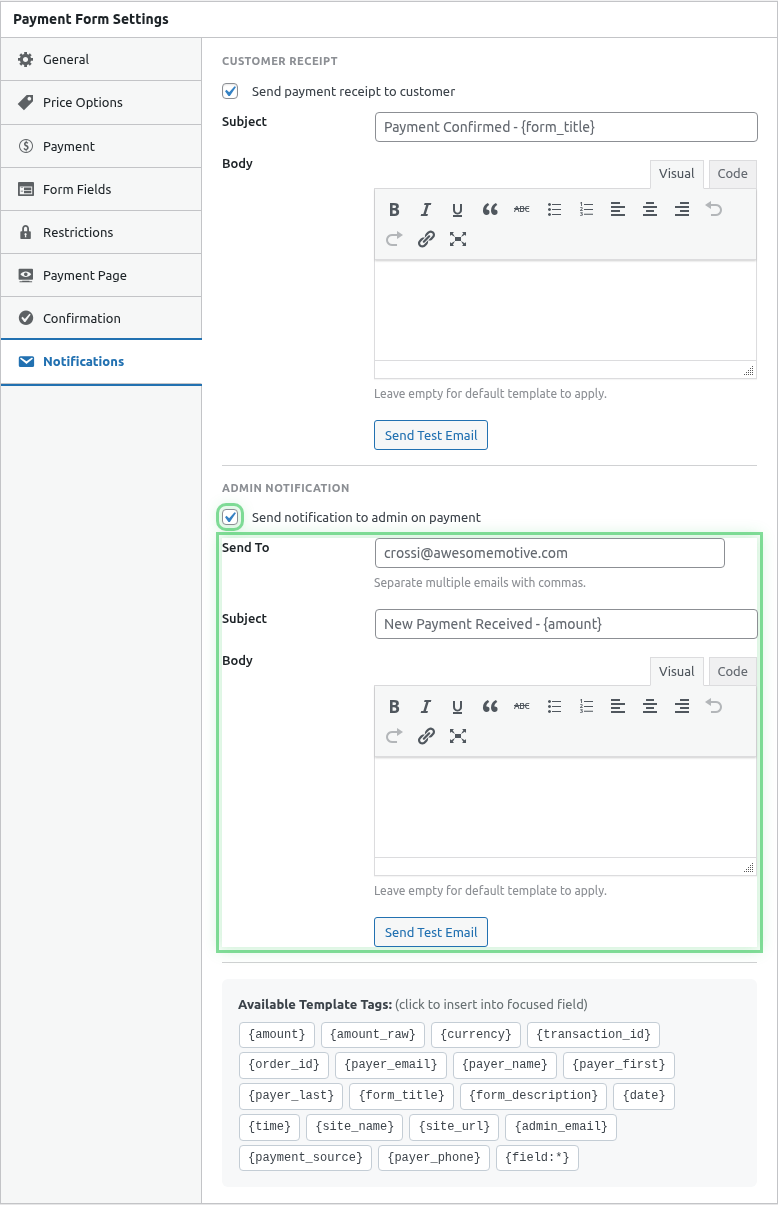Insert the {amount} template tag
Viewport: 778px width, 1205px height.
(277, 1035)
